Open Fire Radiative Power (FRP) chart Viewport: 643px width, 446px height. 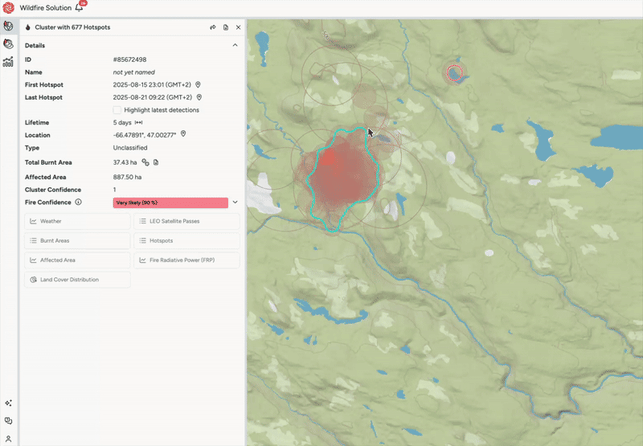(187, 260)
